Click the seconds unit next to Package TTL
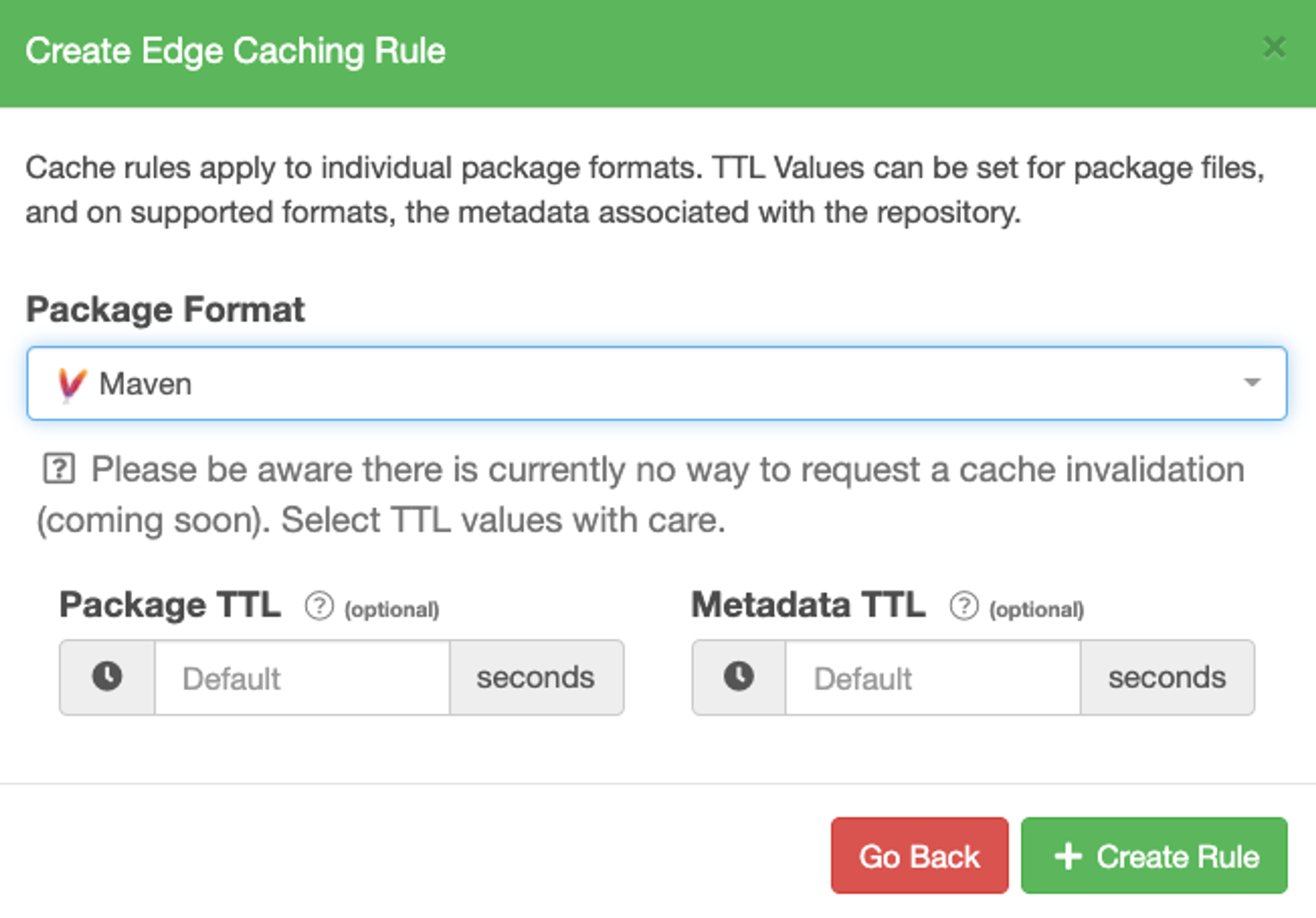Viewport: 1316px width, 918px height. pos(536,678)
